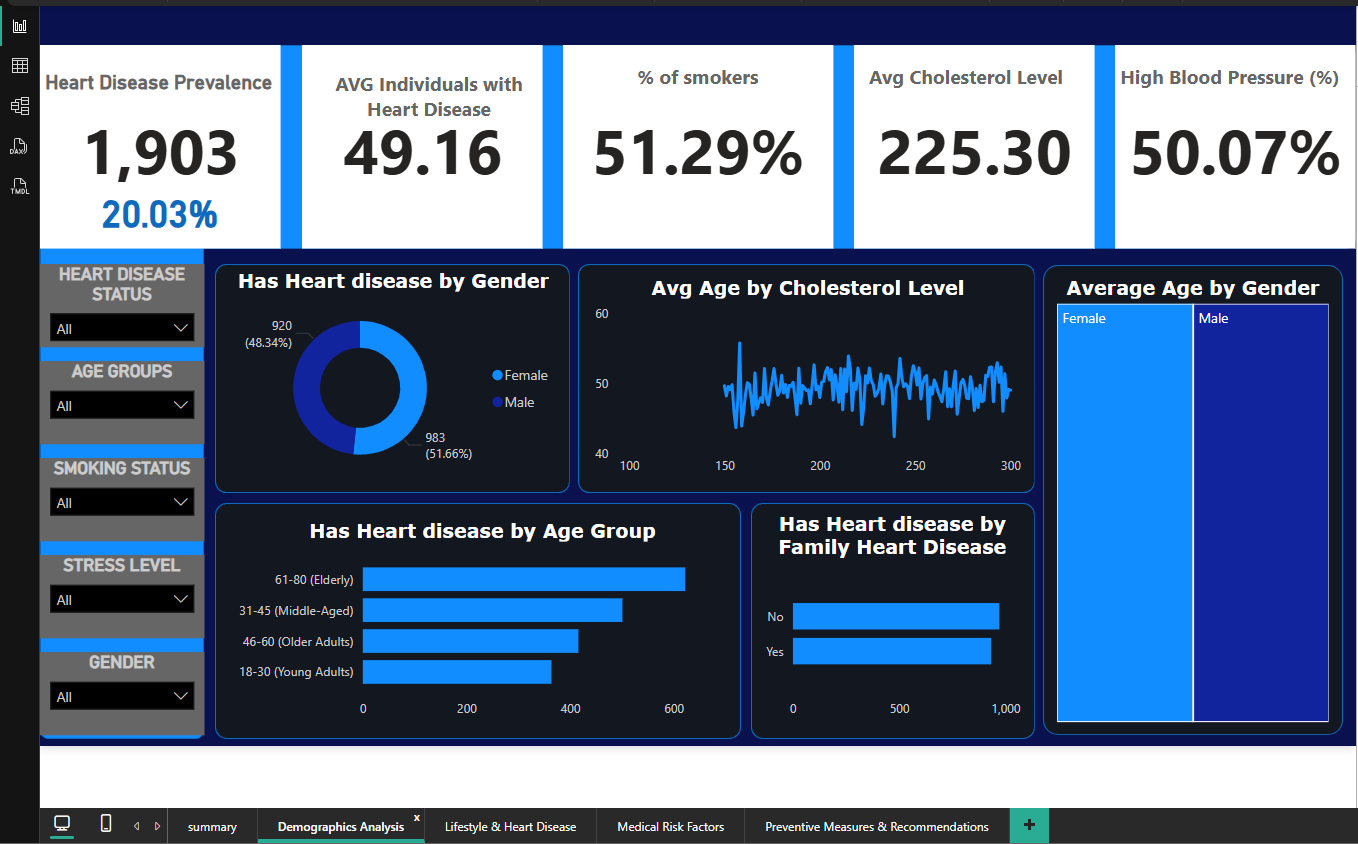
Task: Open the Age Groups slicer dropdown
Action: pos(122,405)
